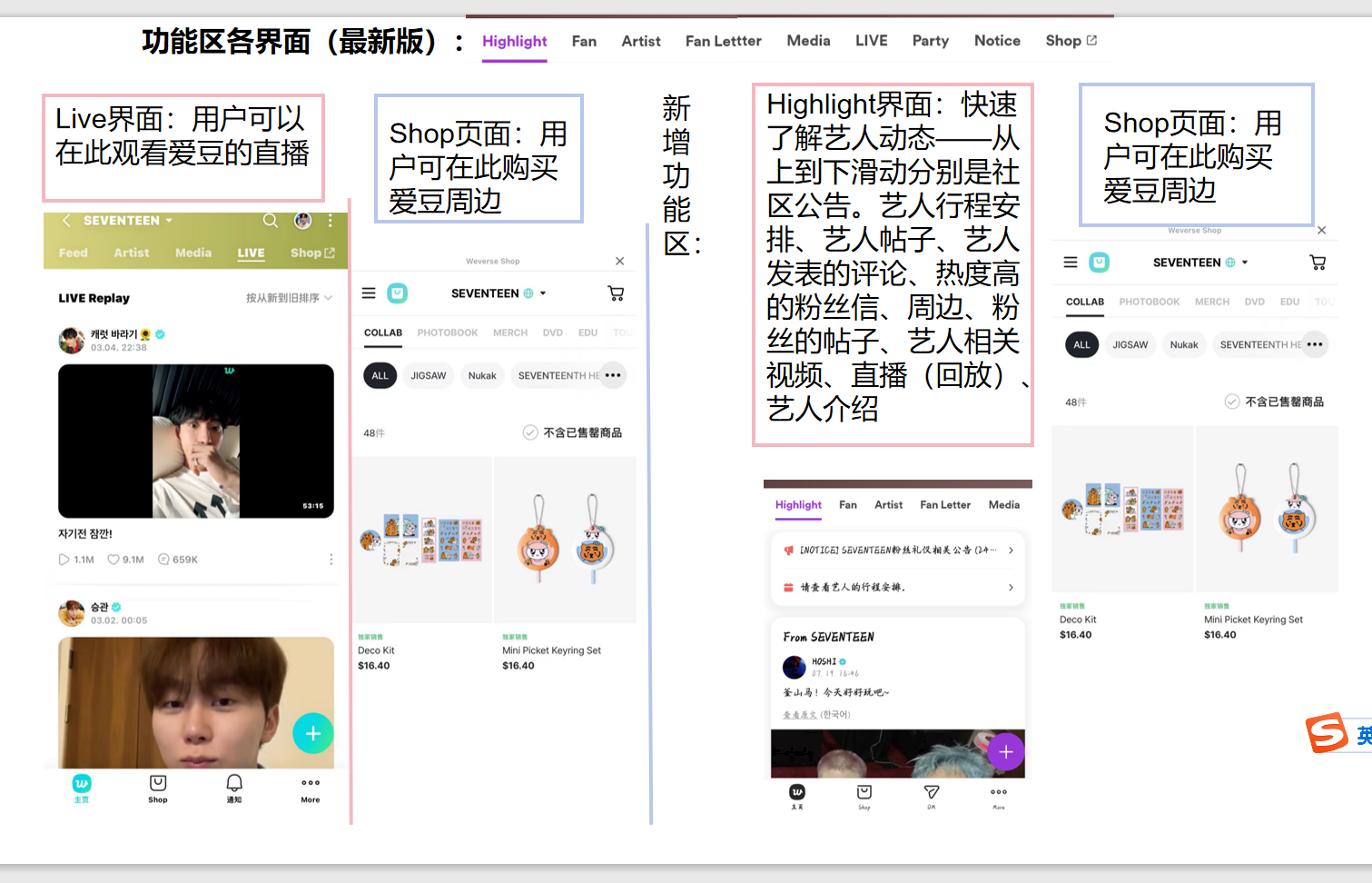The image size is (1372, 883).
Task: Switch to Notice tab in top bar
Action: coord(997,41)
